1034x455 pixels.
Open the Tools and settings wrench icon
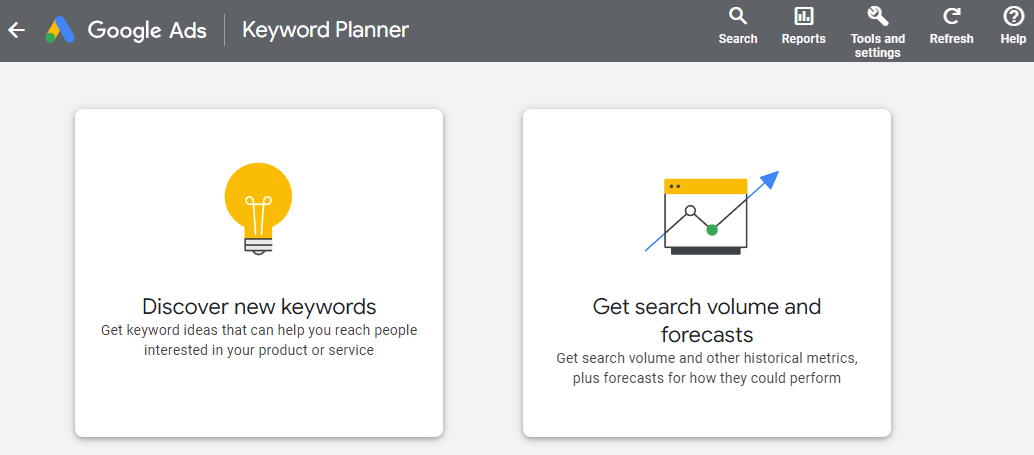tap(877, 16)
